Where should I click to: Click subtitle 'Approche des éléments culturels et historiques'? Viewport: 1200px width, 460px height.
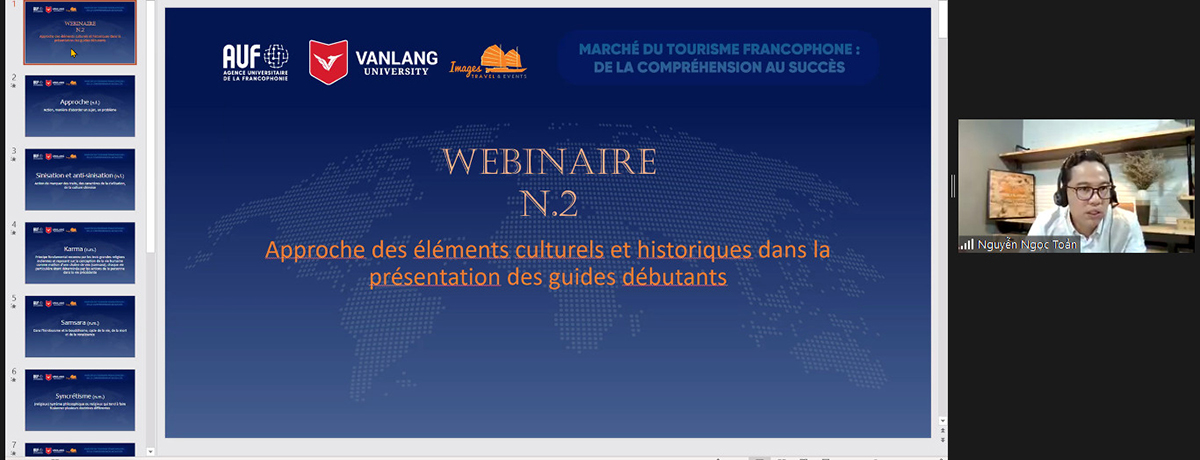point(547,263)
